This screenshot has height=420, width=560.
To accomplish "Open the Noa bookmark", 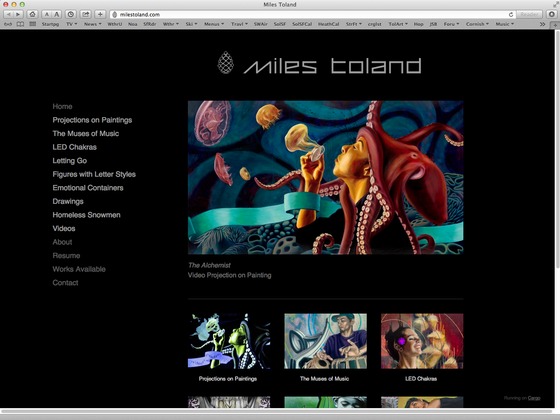I will pyautogui.click(x=132, y=24).
